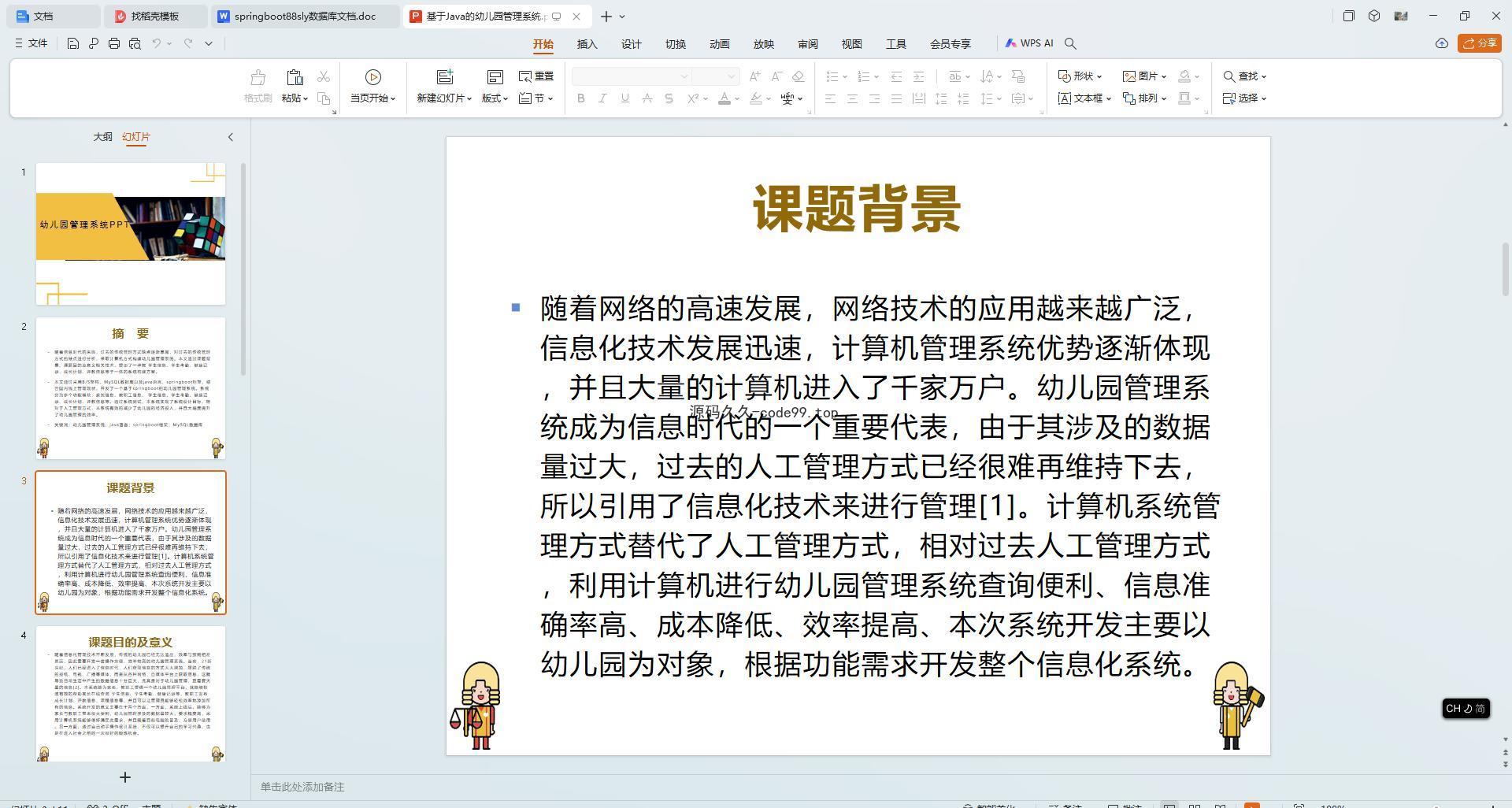Click the Save icon in quick toolbar
1512x808 pixels.
tap(72, 43)
